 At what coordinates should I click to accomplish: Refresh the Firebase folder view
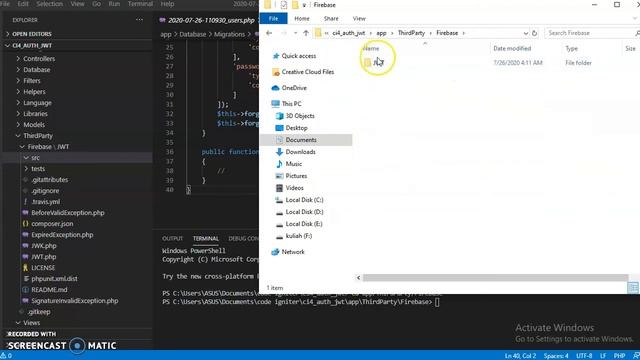[x=534, y=33]
